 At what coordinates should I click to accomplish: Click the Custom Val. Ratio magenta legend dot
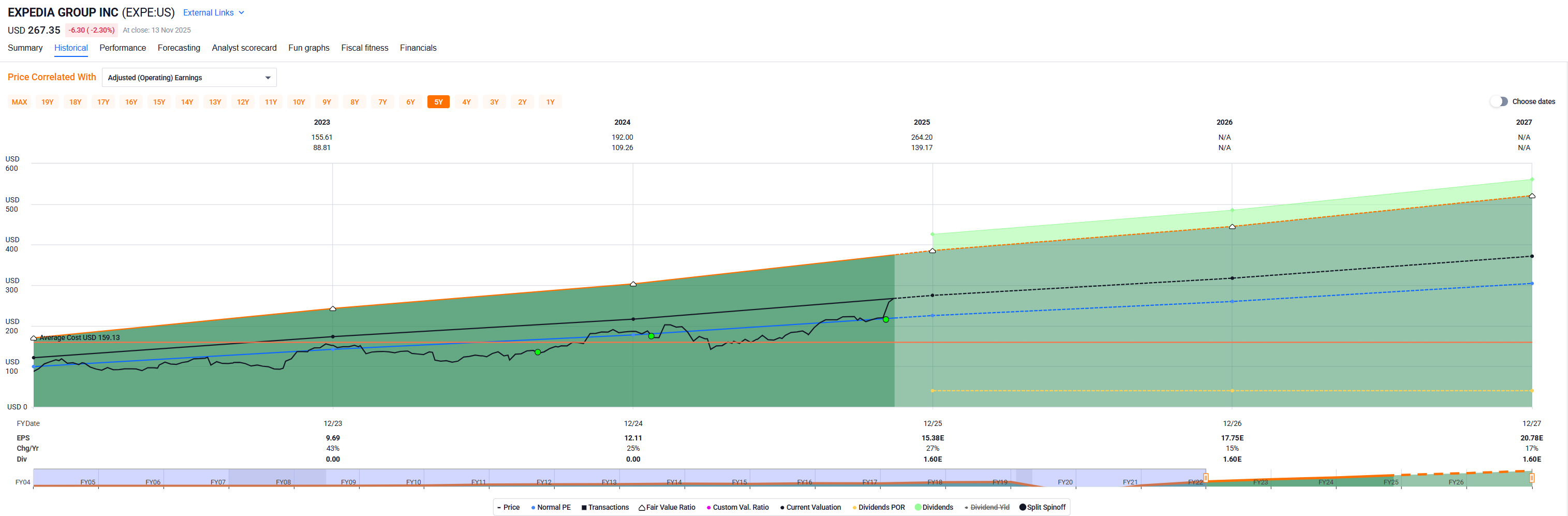coord(708,508)
